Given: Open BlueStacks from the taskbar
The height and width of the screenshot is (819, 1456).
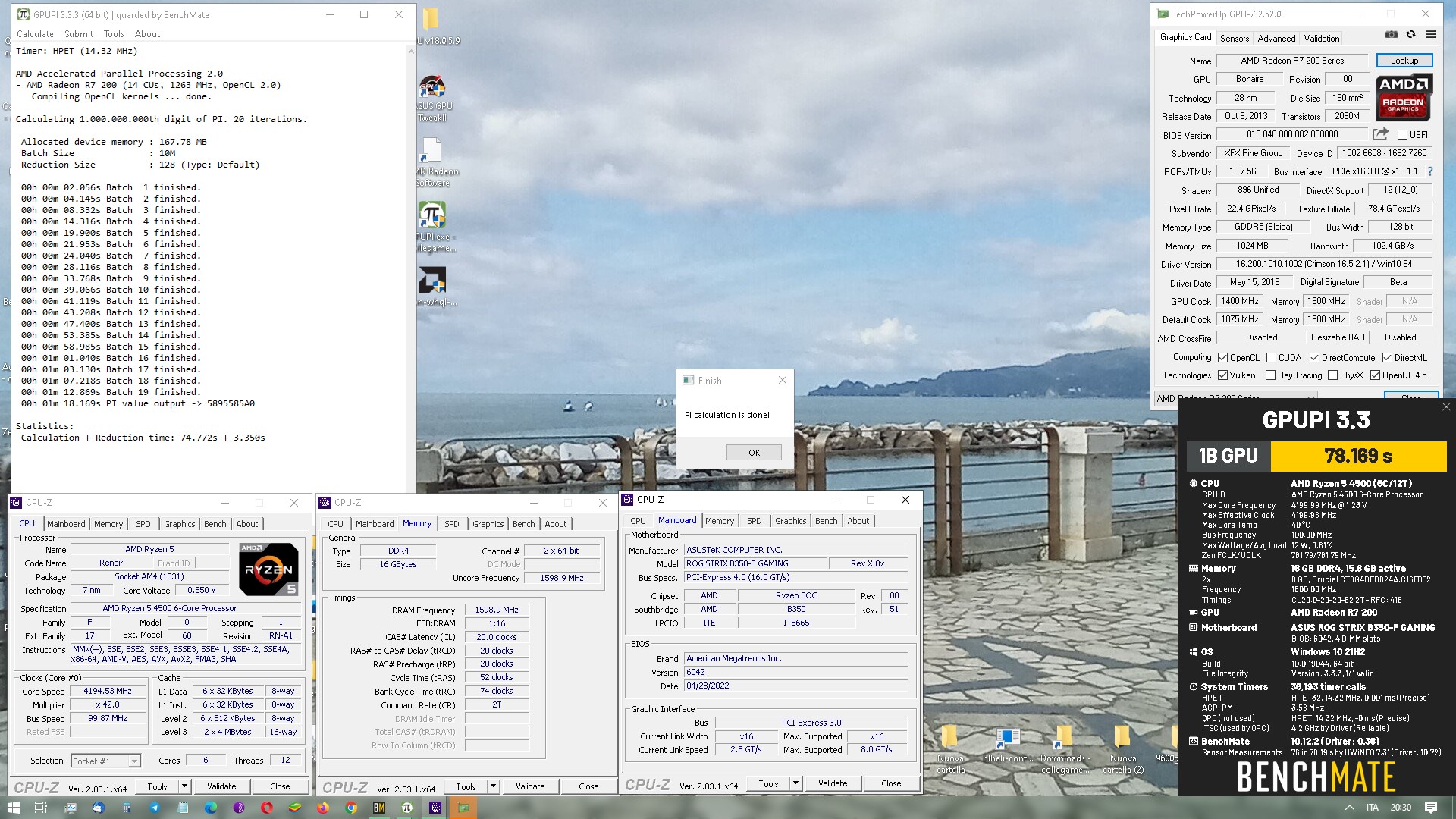Looking at the screenshot, I should pyautogui.click(x=295, y=808).
